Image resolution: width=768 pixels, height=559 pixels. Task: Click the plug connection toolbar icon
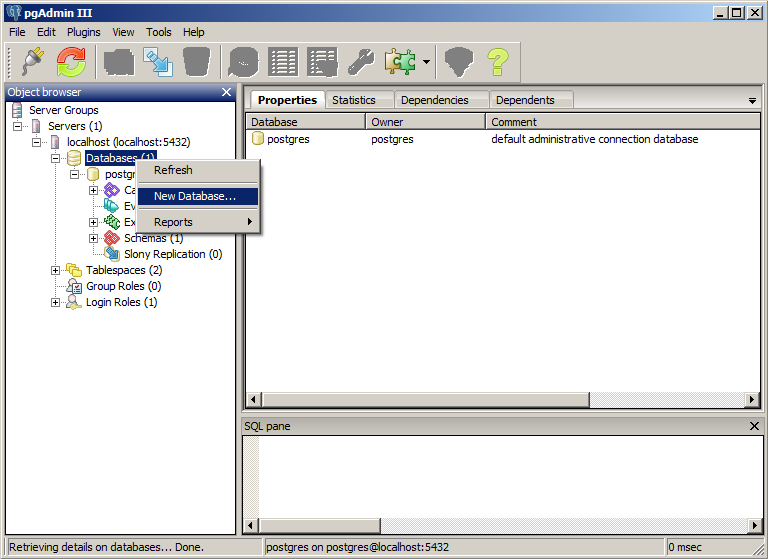click(x=33, y=62)
